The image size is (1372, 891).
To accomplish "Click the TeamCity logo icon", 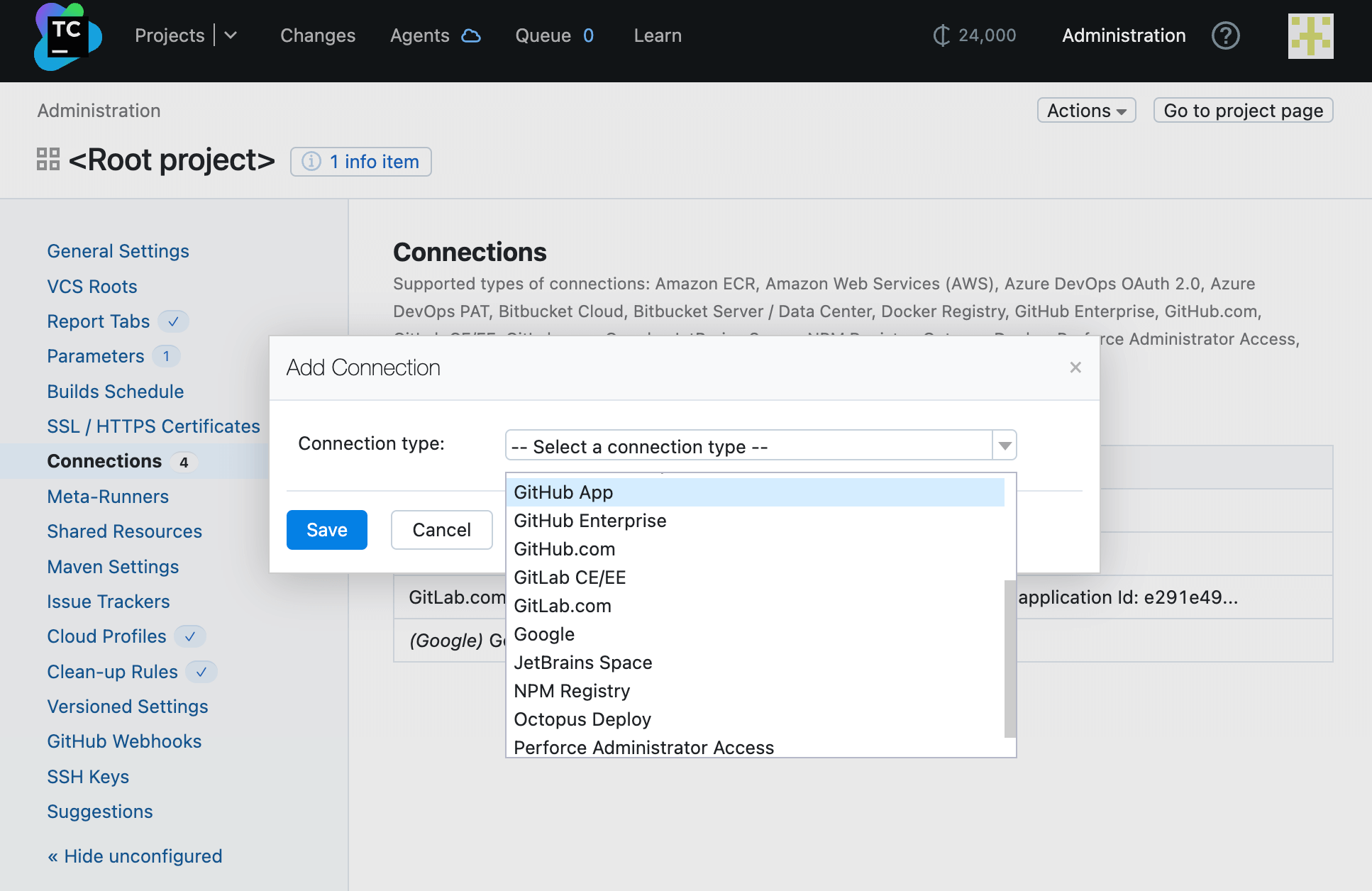I will (67, 36).
